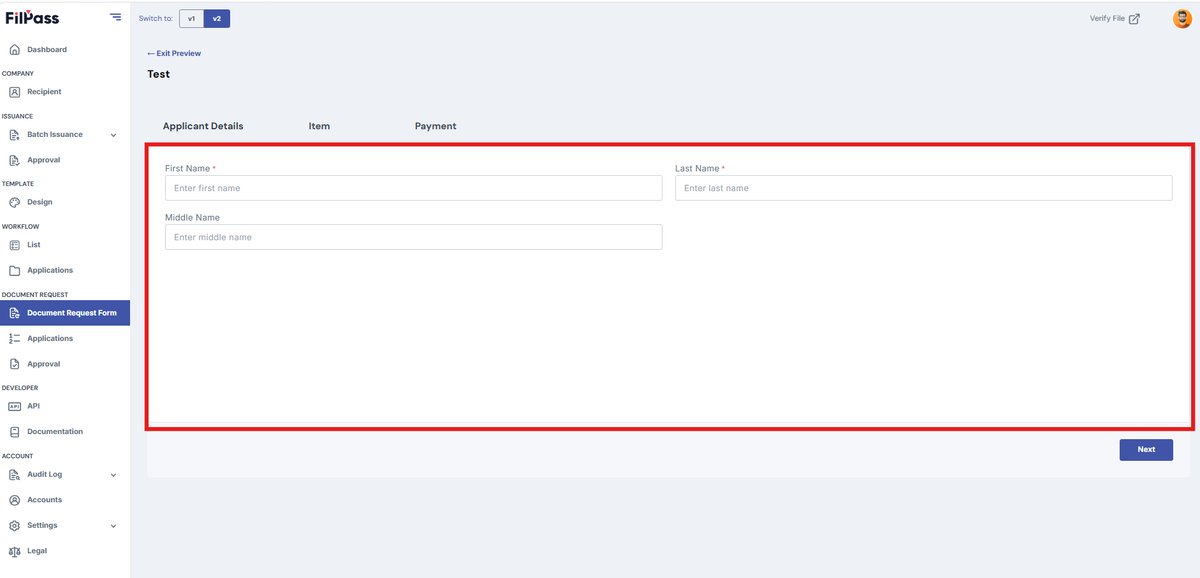
Task: Click the Documentation book icon
Action: (14, 432)
